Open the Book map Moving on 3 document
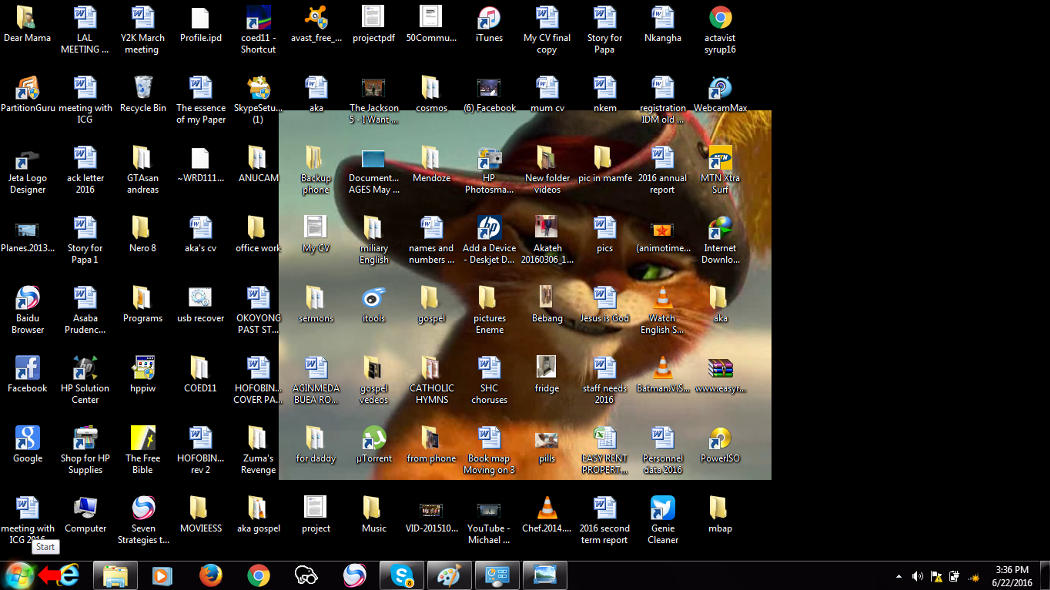Viewport: 1050px width, 590px height. tap(489, 450)
